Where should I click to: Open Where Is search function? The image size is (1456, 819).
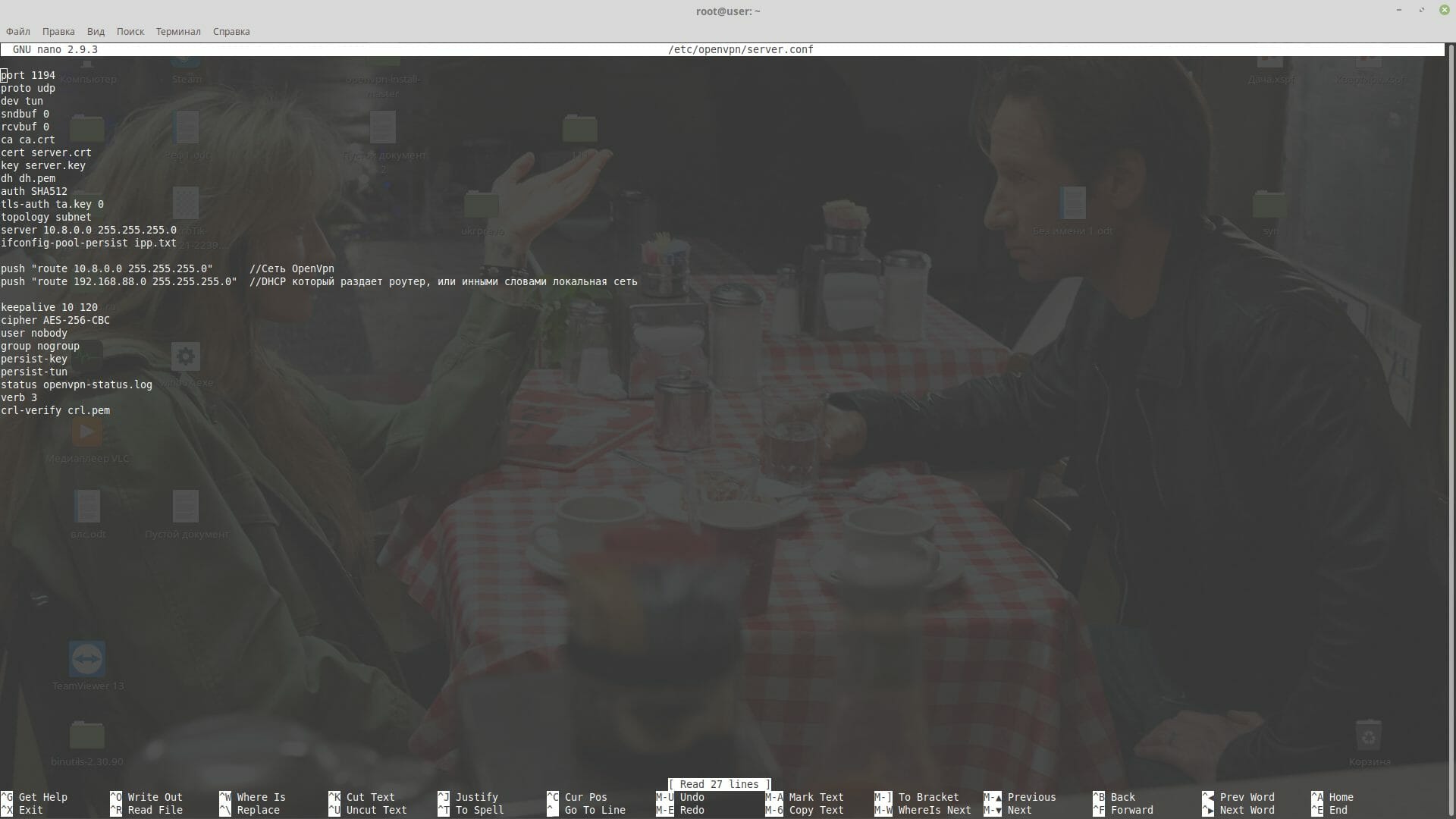click(x=260, y=797)
